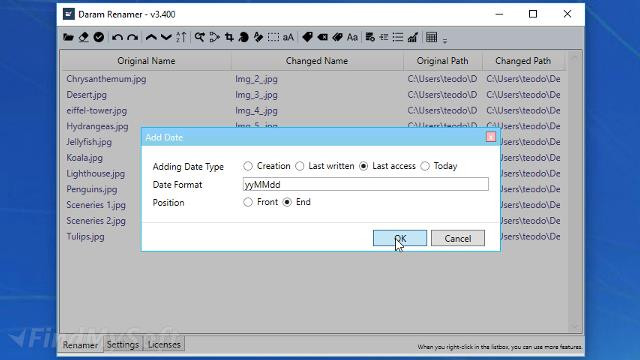This screenshot has height=360, width=640.
Task: Click the single tag toolbar icon
Action: (307, 38)
